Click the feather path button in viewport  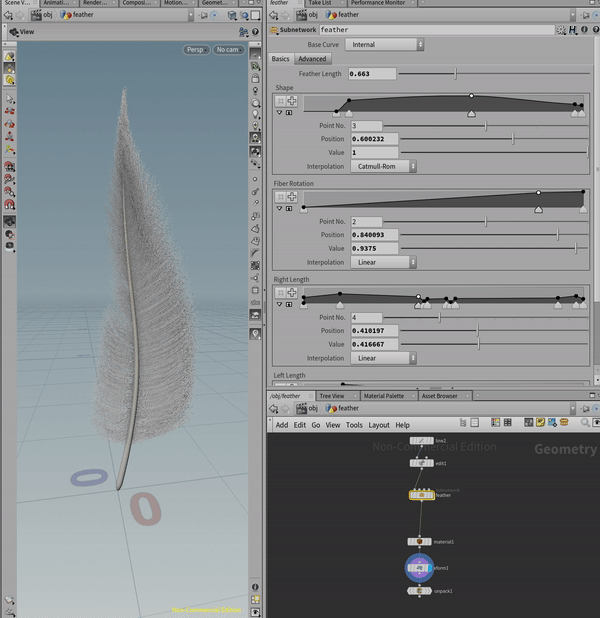click(x=77, y=15)
